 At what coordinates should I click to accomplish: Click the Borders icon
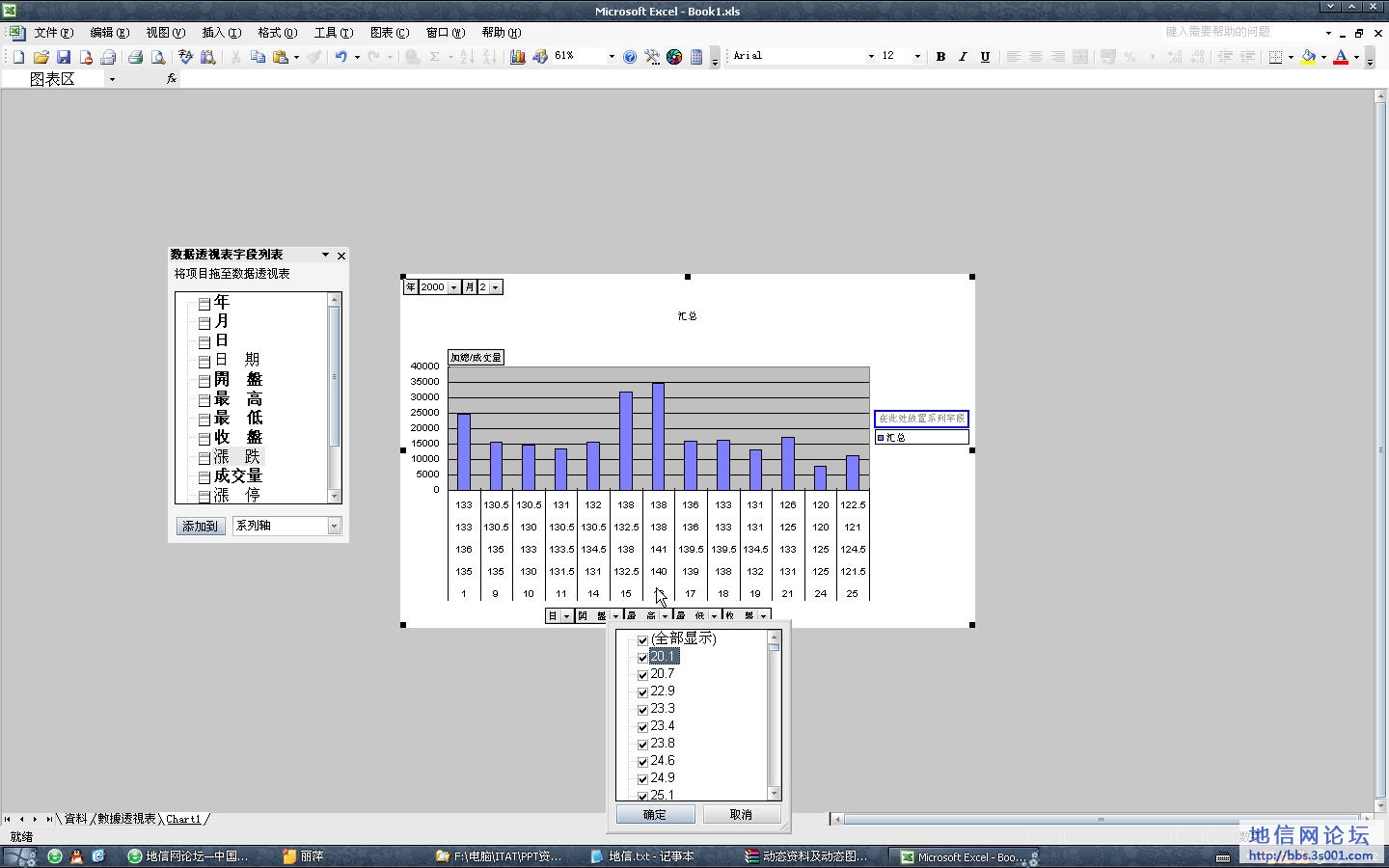coord(1275,57)
